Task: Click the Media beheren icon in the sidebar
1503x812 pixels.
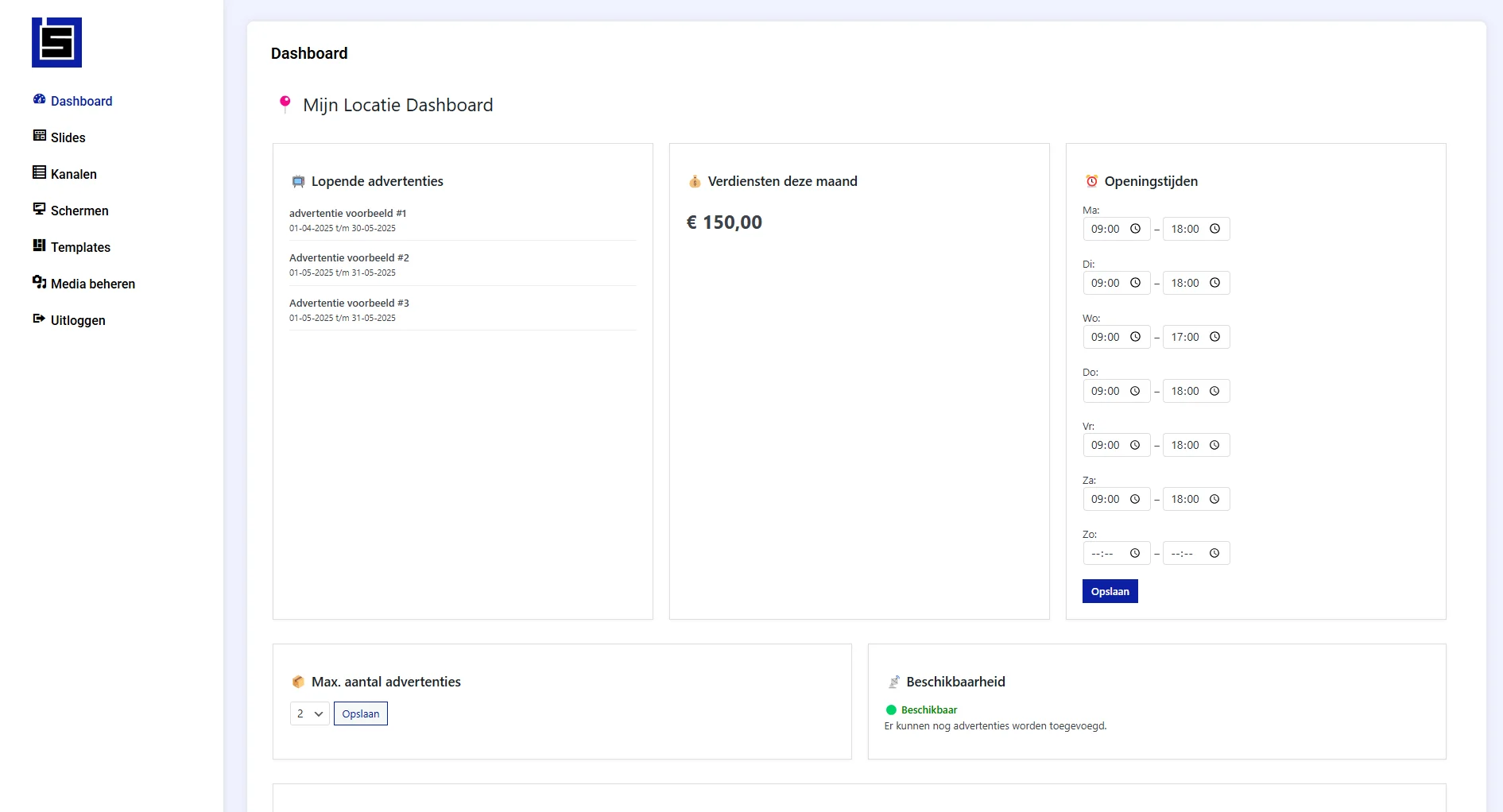Action: click(x=39, y=282)
